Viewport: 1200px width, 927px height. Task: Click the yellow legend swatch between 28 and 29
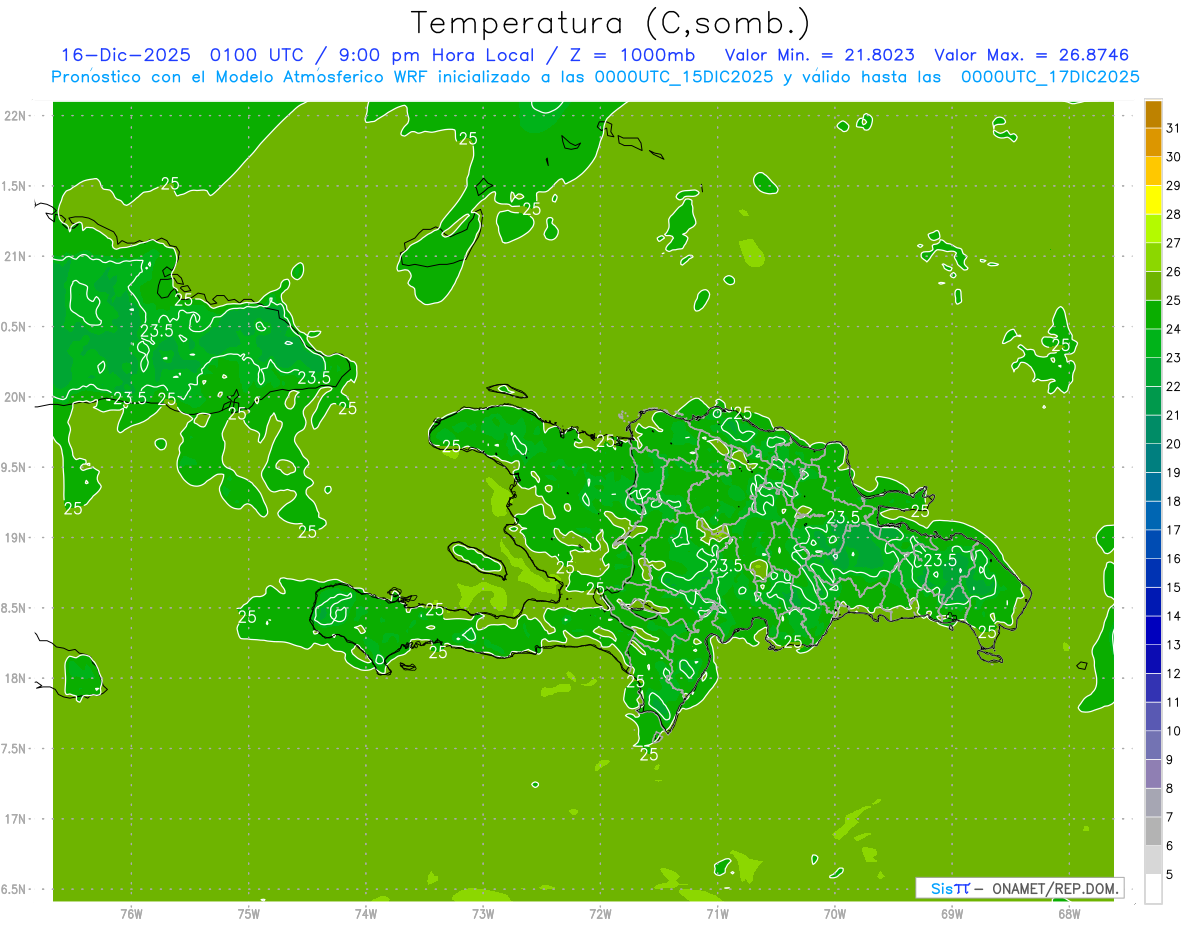tap(1153, 200)
